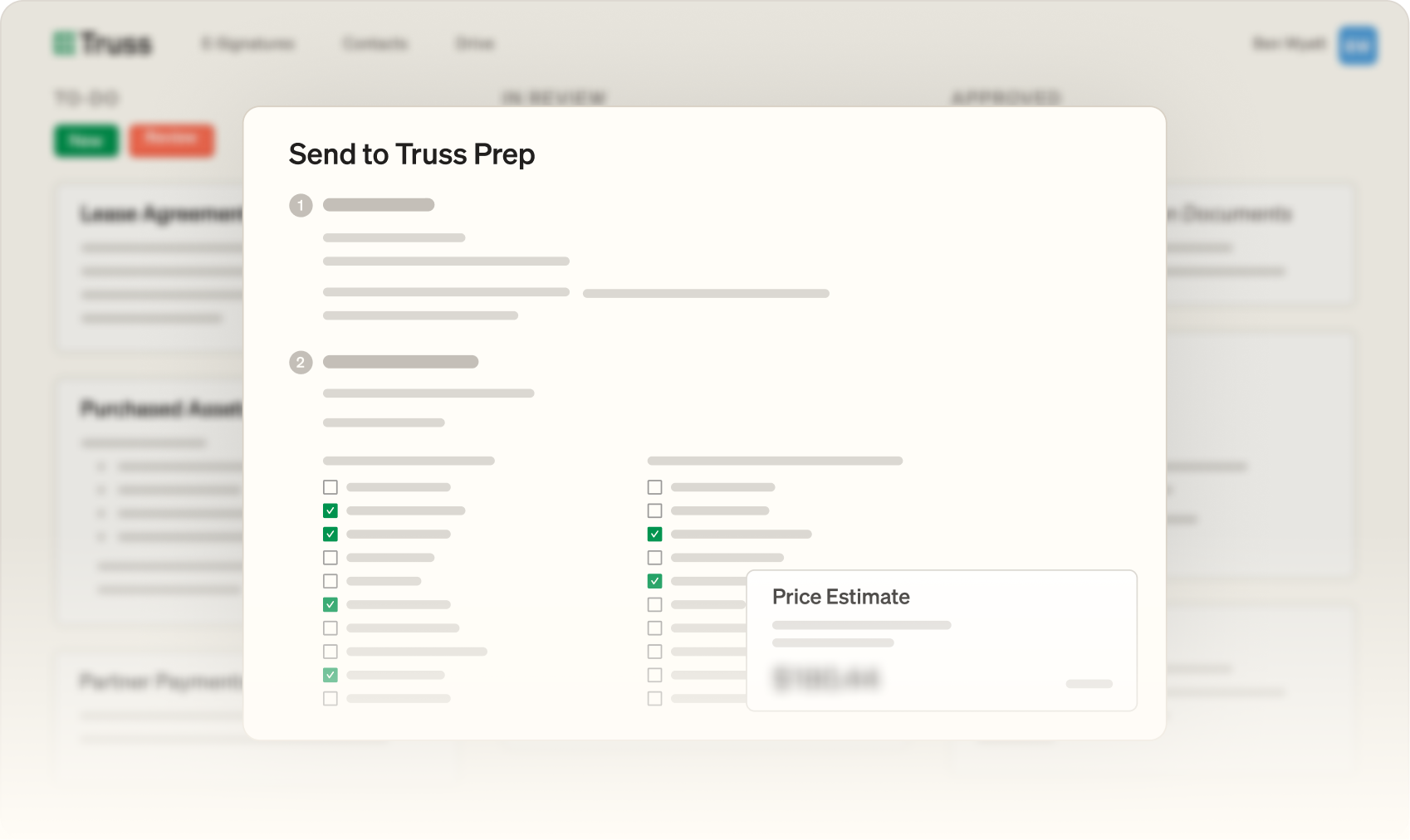The height and width of the screenshot is (840, 1410).
Task: Check the fourth checkbox in the right column
Action: point(655,558)
